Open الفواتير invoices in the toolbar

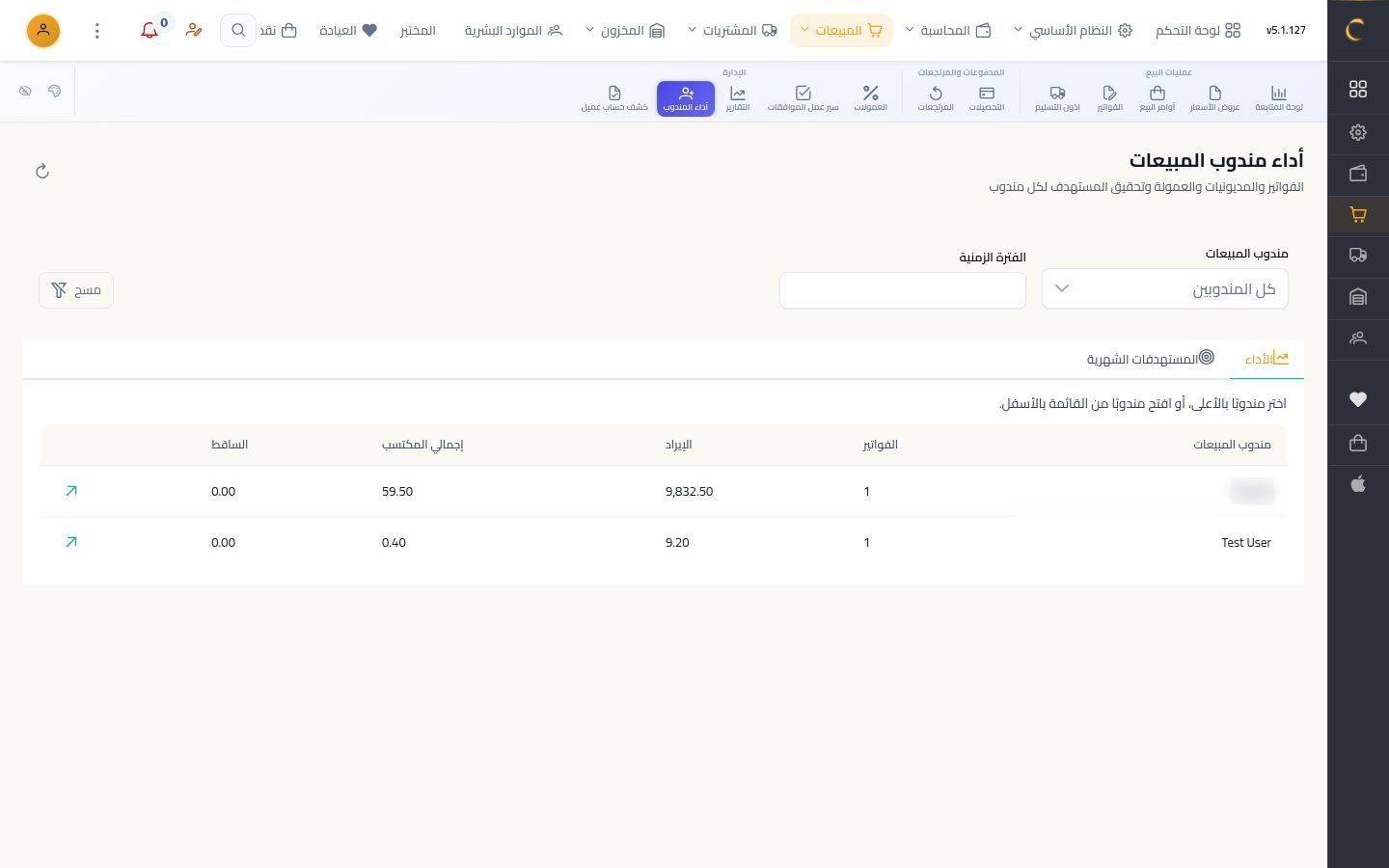click(x=1109, y=97)
